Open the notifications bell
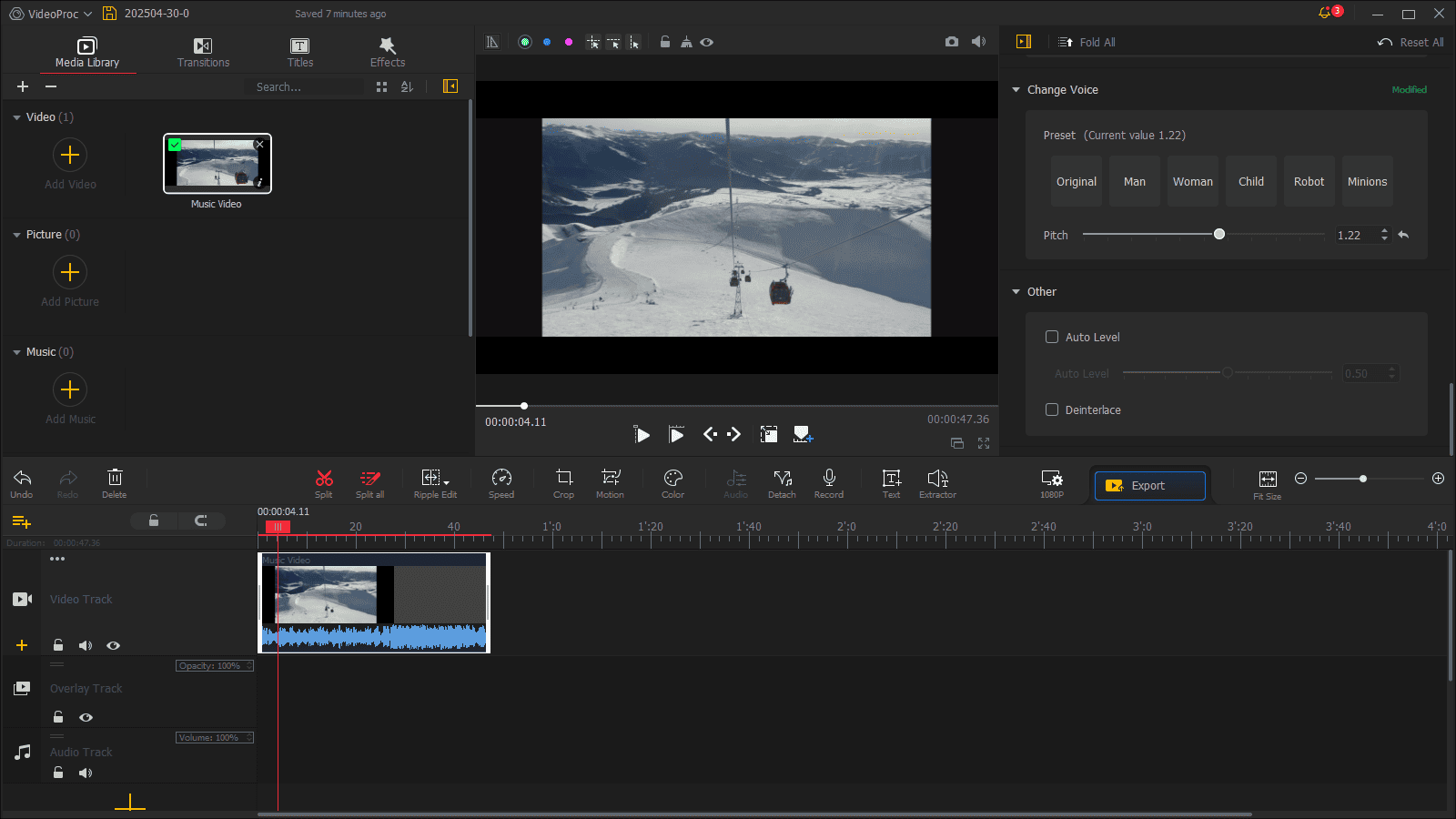Viewport: 1456px width, 819px height. point(1325,13)
